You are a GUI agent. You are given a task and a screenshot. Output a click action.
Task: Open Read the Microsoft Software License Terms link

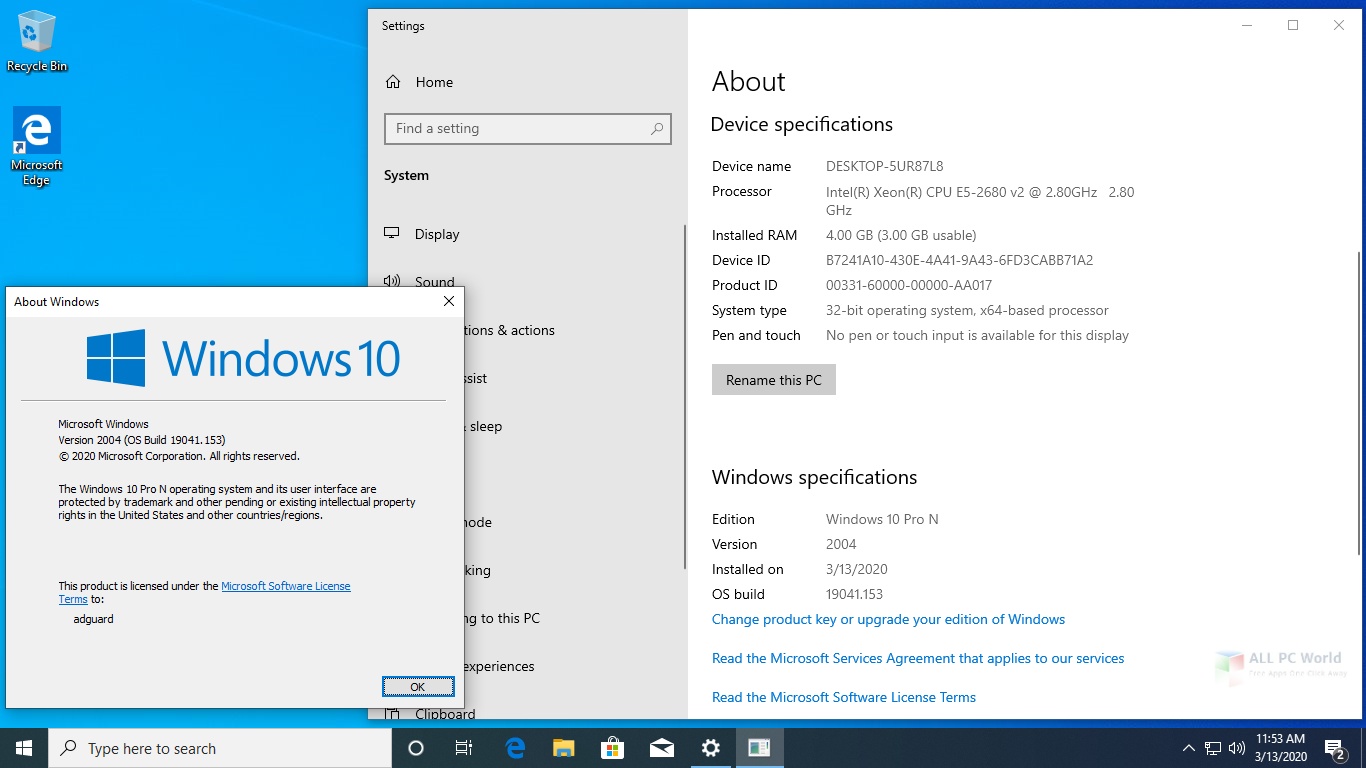point(844,697)
